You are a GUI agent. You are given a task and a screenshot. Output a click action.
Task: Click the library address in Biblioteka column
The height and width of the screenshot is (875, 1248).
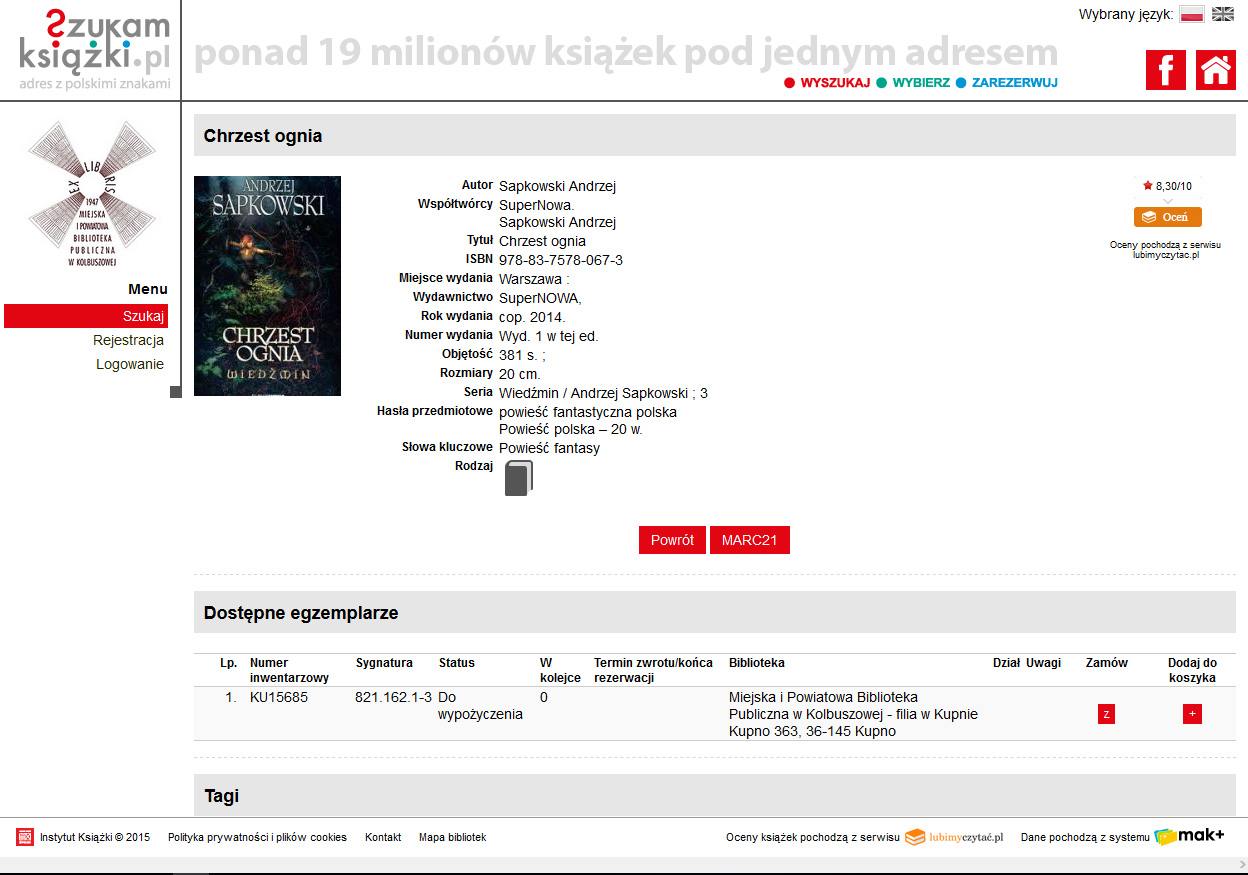(853, 714)
